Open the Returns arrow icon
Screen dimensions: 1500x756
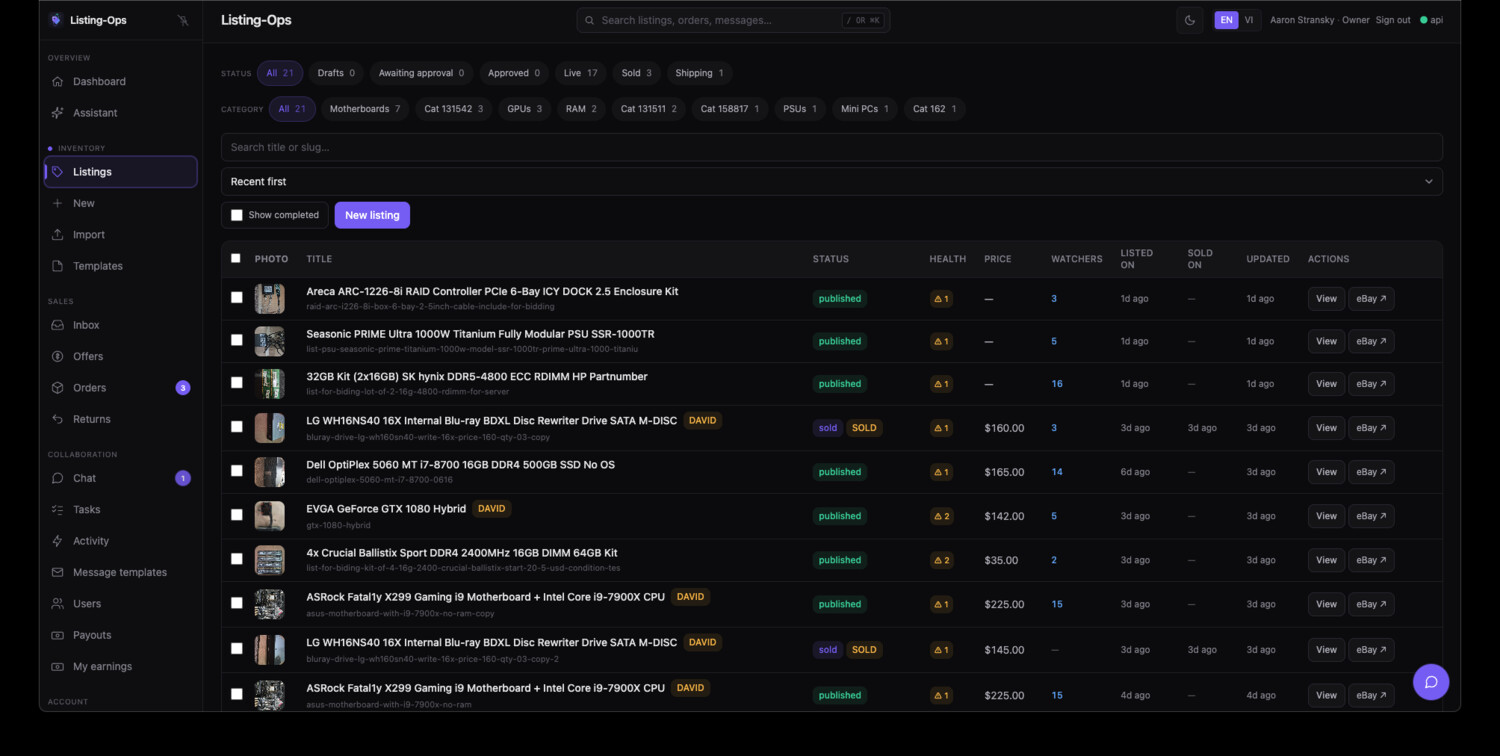(x=58, y=419)
